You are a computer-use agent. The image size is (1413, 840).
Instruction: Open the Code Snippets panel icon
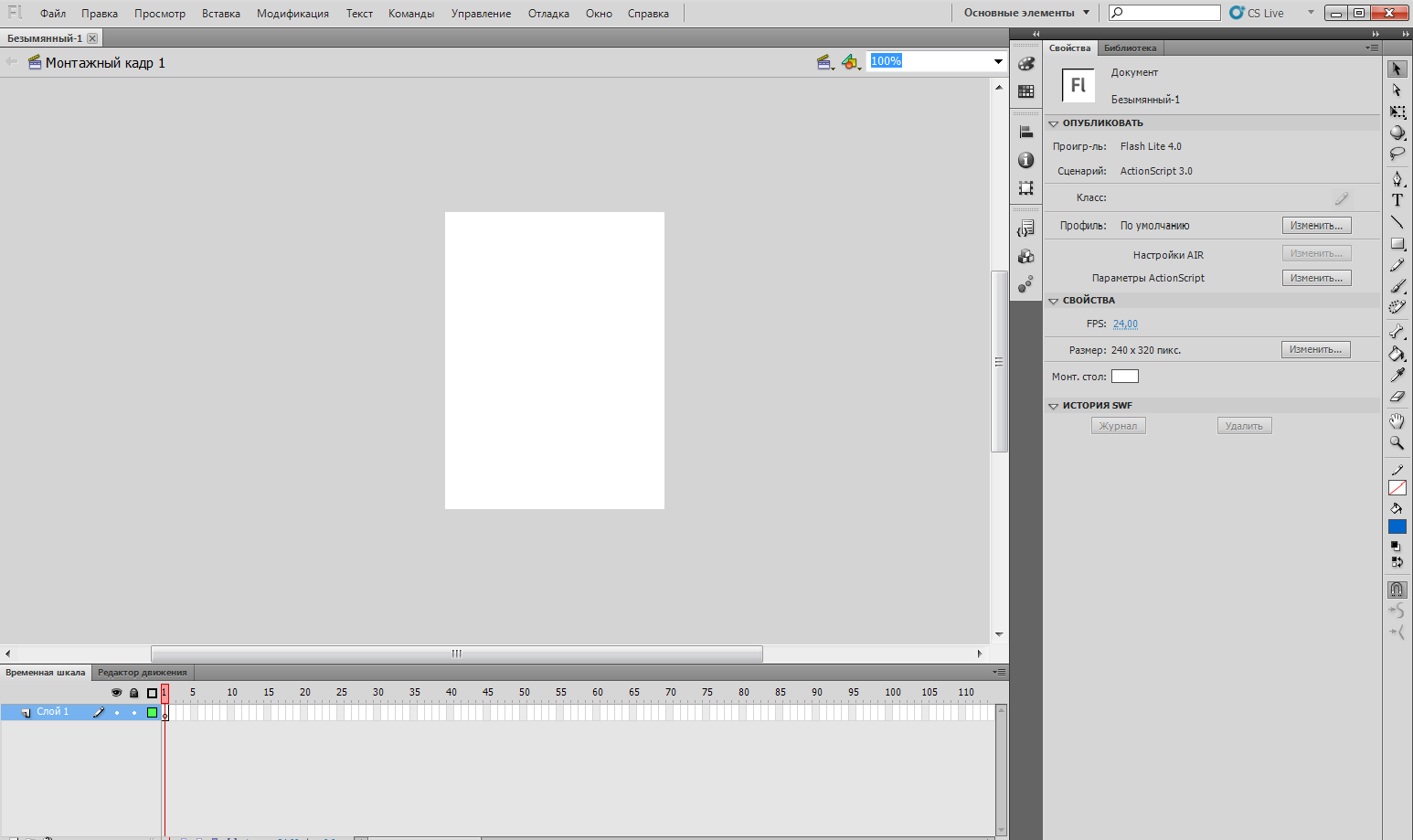coord(1026,229)
